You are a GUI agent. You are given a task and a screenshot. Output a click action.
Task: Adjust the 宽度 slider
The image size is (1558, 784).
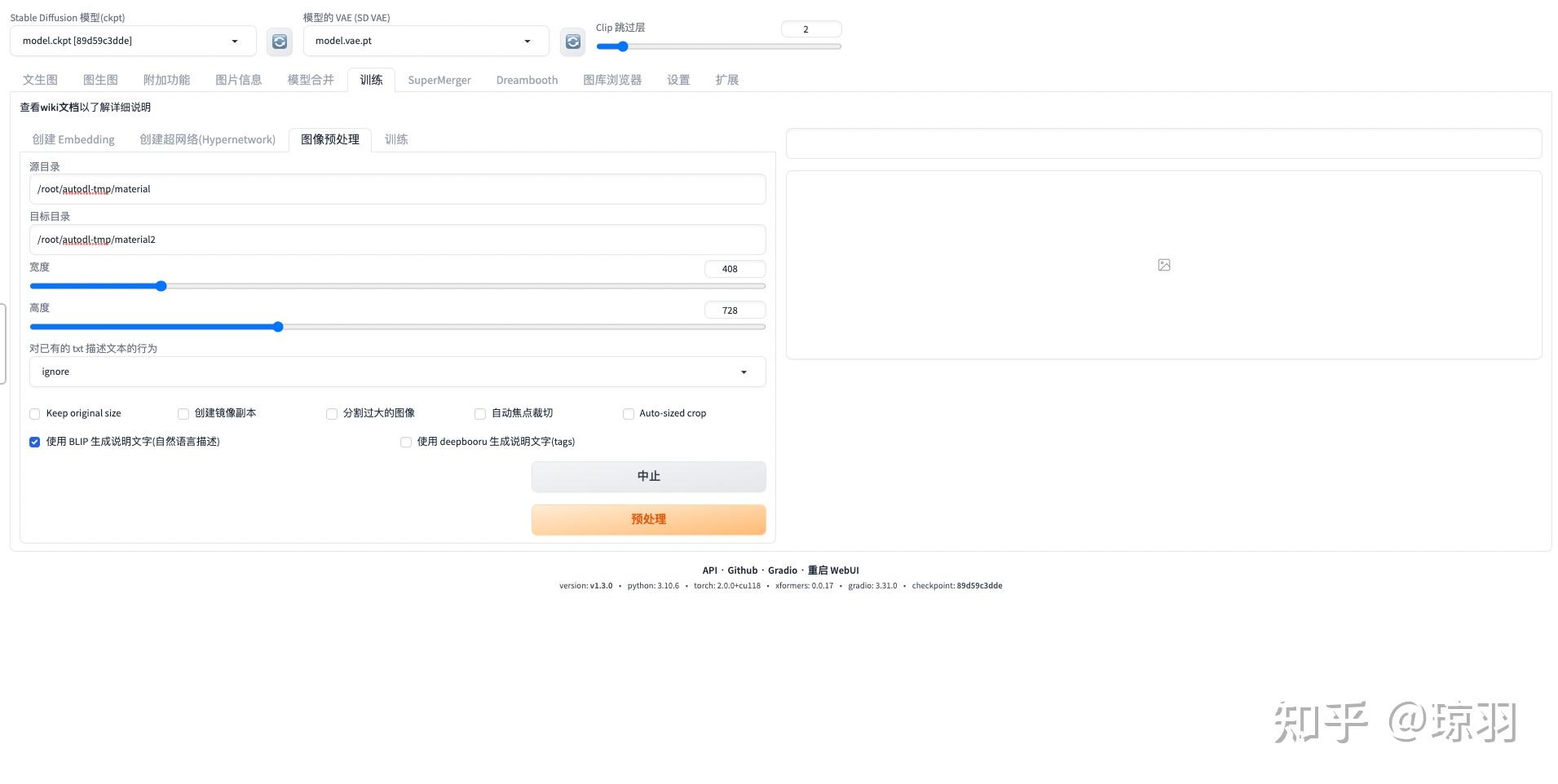[x=398, y=286]
